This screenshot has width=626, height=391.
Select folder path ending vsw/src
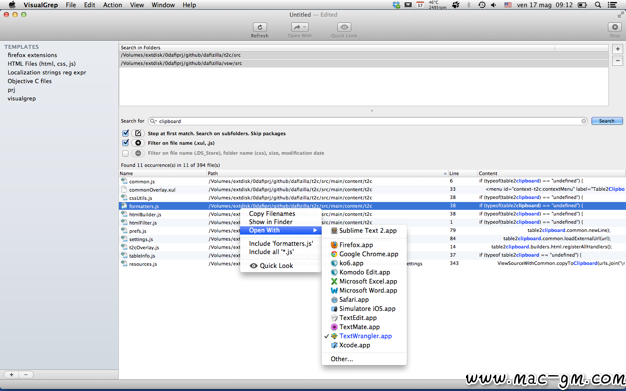pyautogui.click(x=364, y=63)
